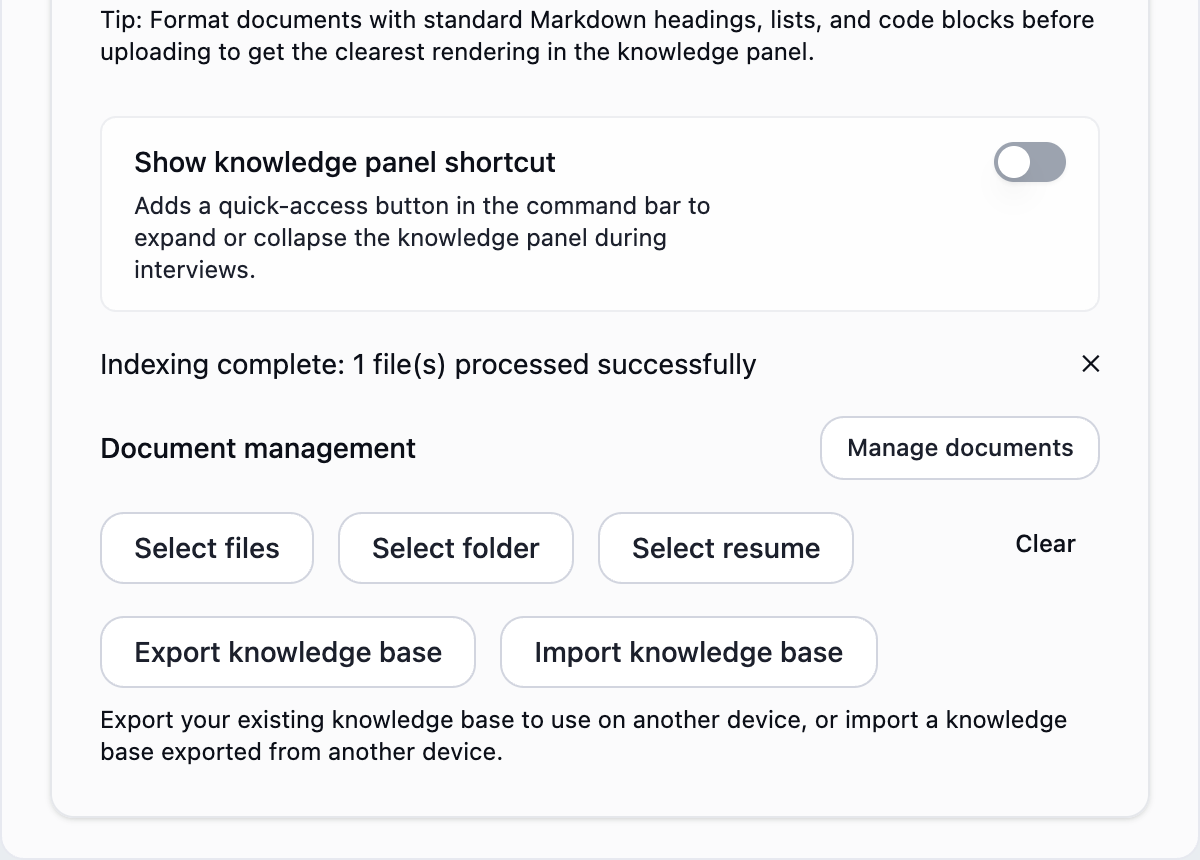The height and width of the screenshot is (860, 1200).
Task: Enable the knowledge panel shortcut toggle
Action: point(1030,162)
